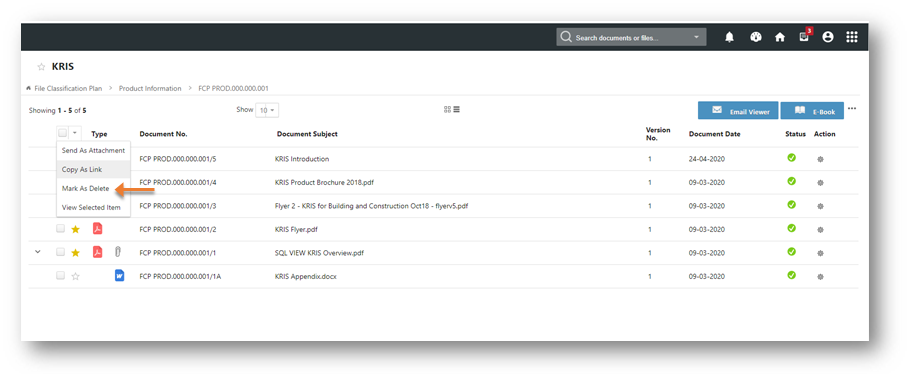Click document number FCP PROD.000.000.001/1A

tap(180, 277)
